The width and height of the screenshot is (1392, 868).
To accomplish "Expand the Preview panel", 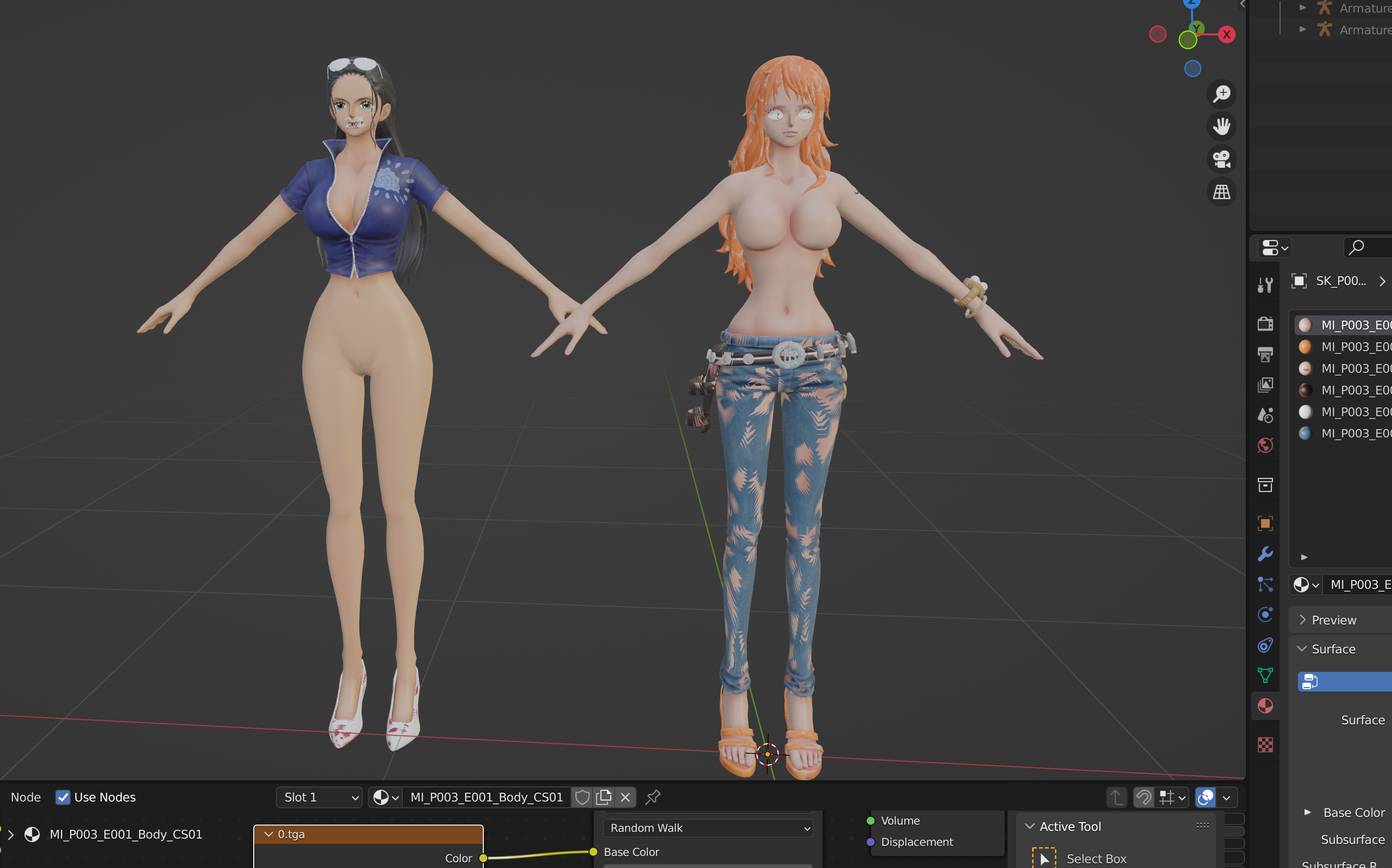I will point(1333,620).
